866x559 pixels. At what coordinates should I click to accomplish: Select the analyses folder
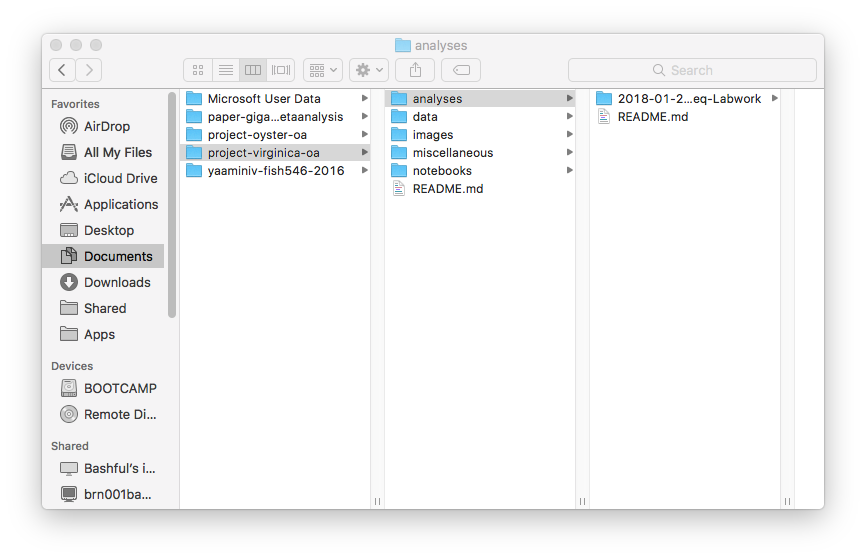(480, 99)
